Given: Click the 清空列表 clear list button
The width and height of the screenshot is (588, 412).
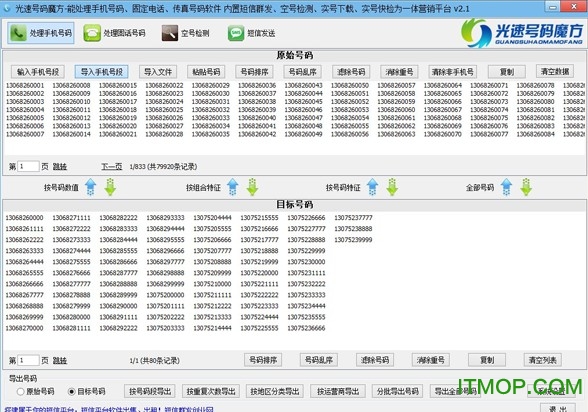Looking at the screenshot, I should coord(542,360).
